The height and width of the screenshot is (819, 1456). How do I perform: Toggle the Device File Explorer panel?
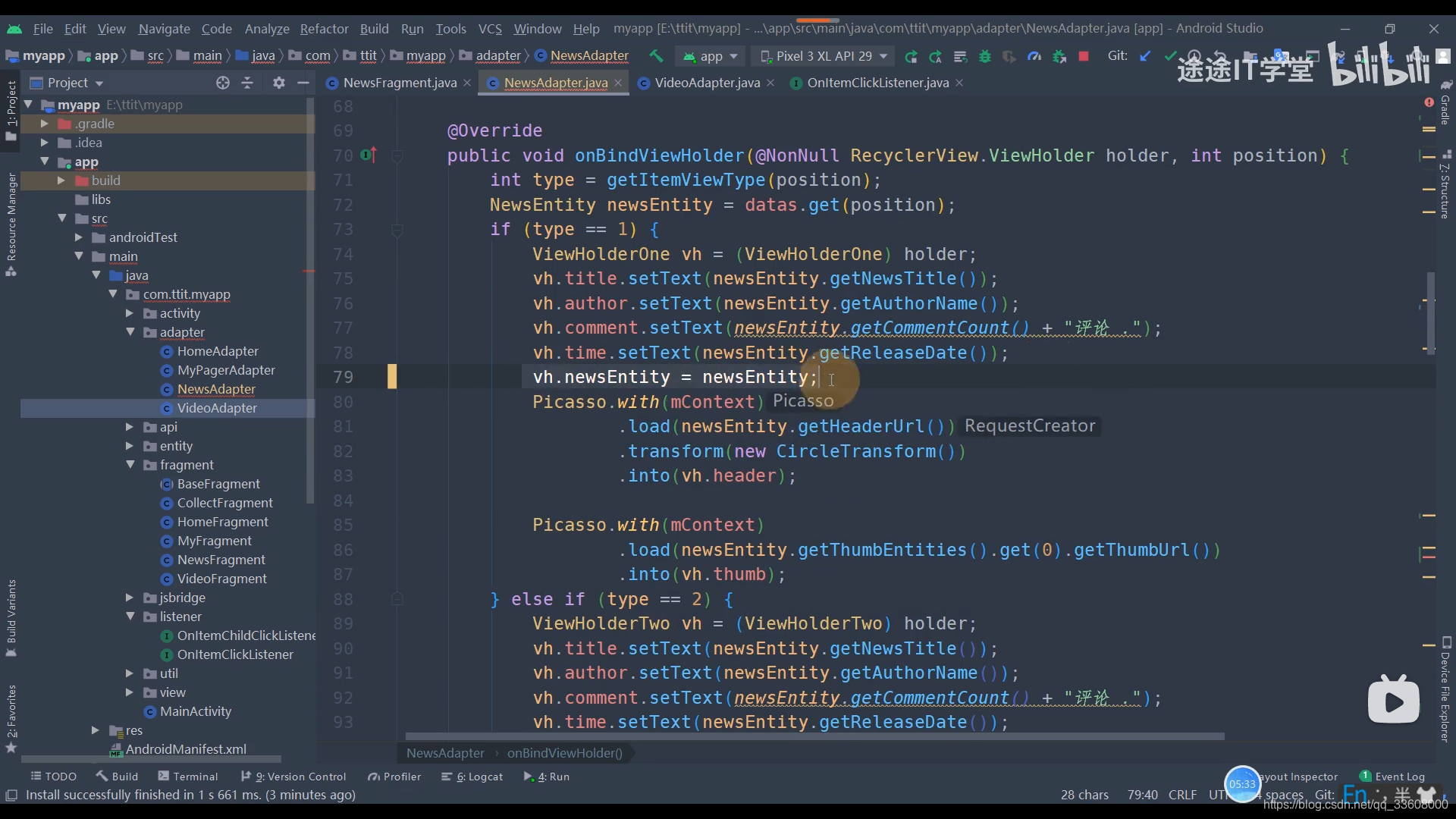[x=1445, y=689]
